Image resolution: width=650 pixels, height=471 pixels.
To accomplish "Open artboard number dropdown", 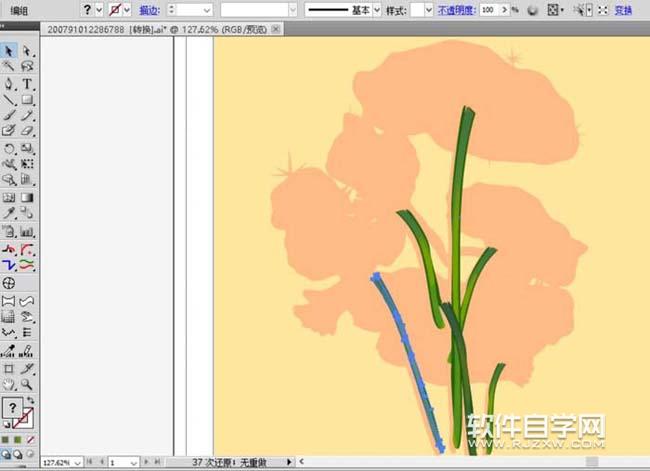I will (x=133, y=463).
